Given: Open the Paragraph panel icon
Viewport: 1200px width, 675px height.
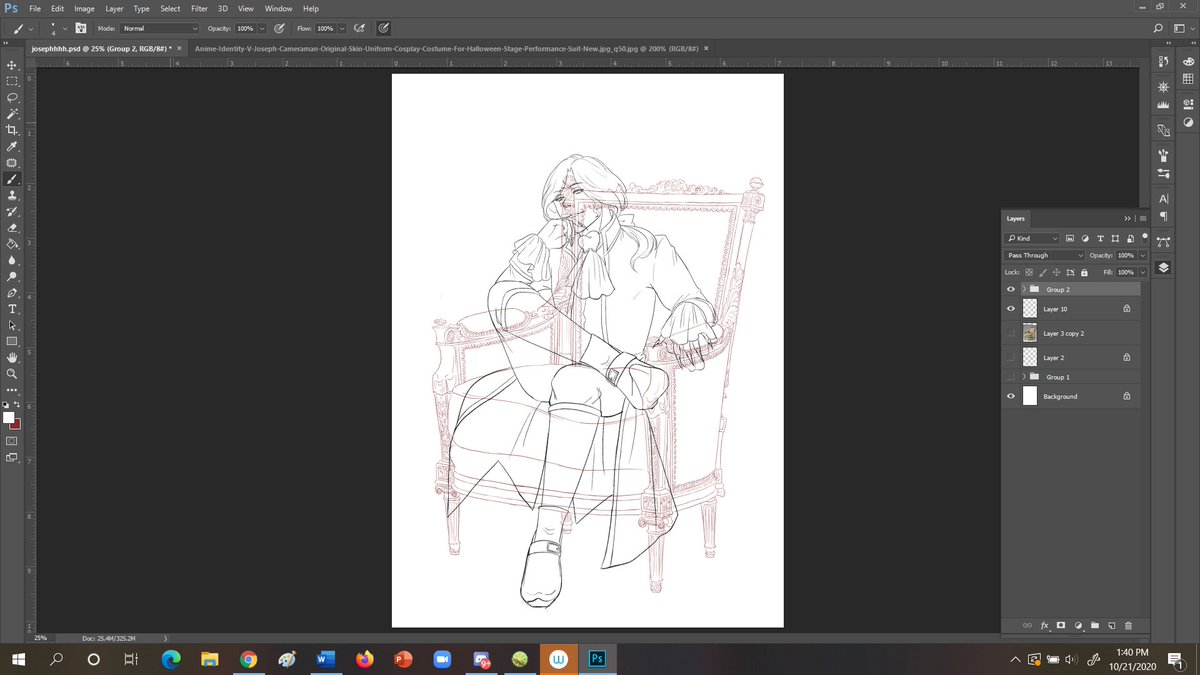Looking at the screenshot, I should tap(1163, 217).
